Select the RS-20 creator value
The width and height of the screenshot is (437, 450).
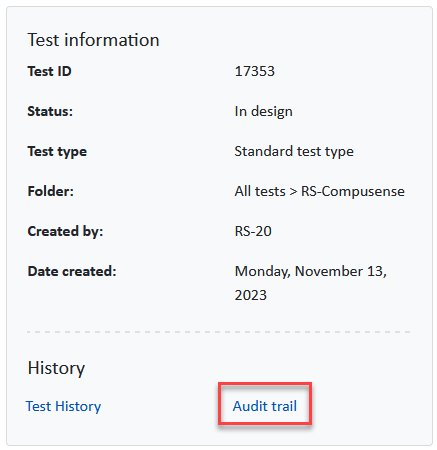coord(253,231)
